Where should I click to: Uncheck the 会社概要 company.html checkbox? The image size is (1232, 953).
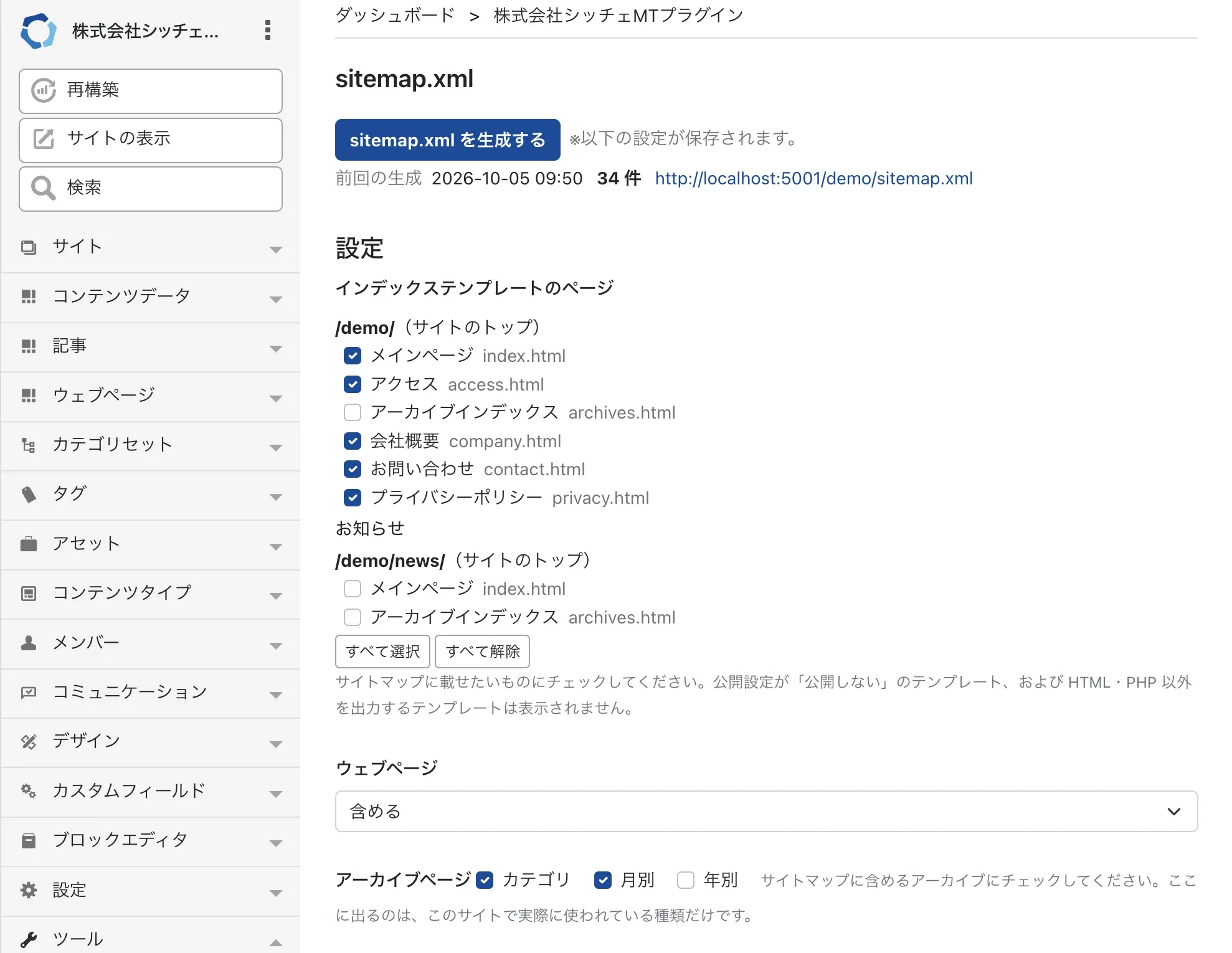pos(353,441)
